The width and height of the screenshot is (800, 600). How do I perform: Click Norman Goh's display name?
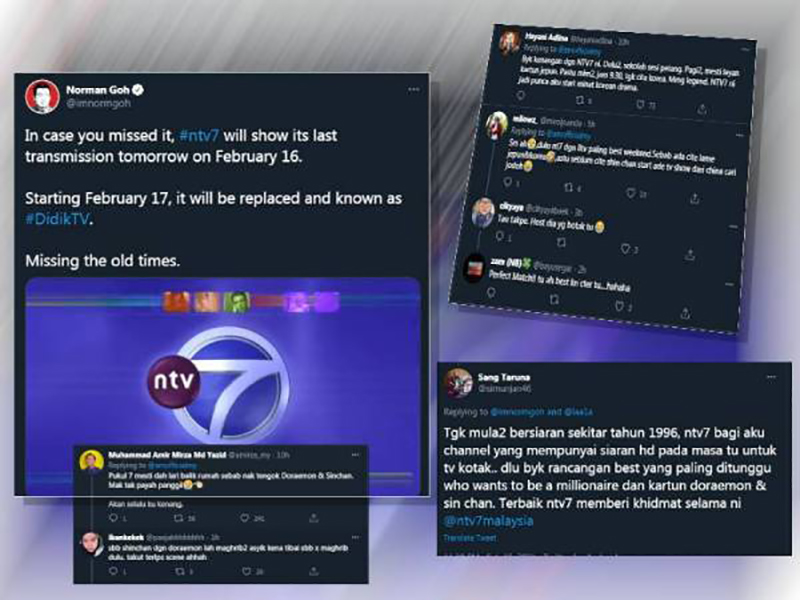98,90
